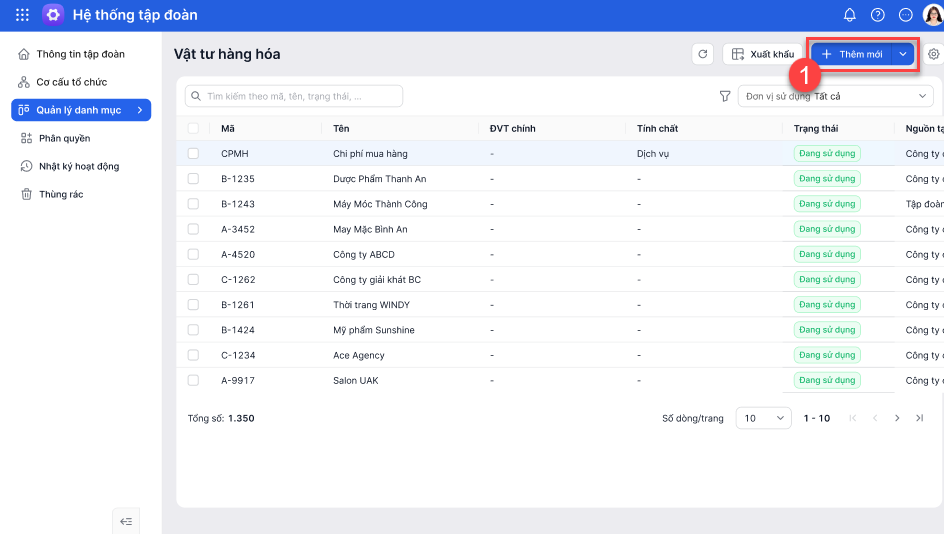944x534 pixels.
Task: Go to Phân quyền in sidebar
Action: click(64, 138)
